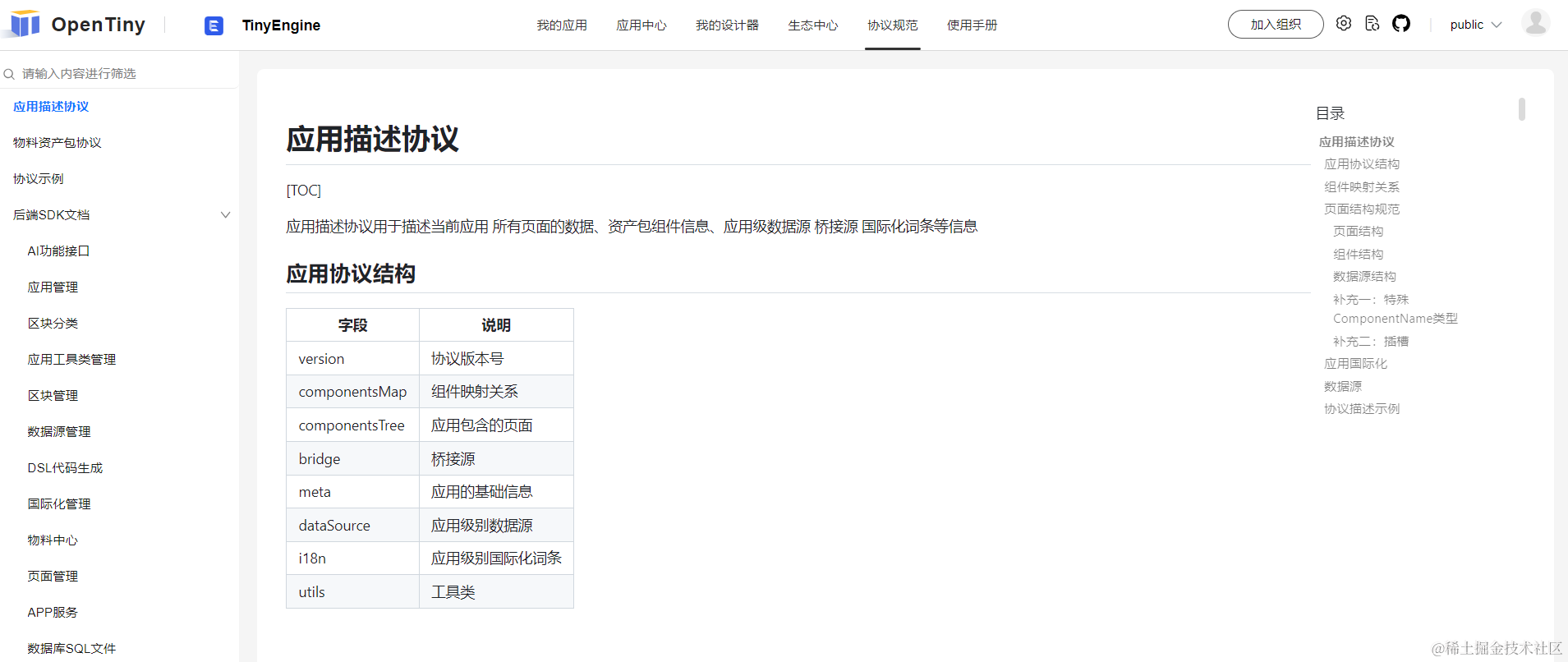
Task: Click the bridge table cell
Action: tap(352, 459)
